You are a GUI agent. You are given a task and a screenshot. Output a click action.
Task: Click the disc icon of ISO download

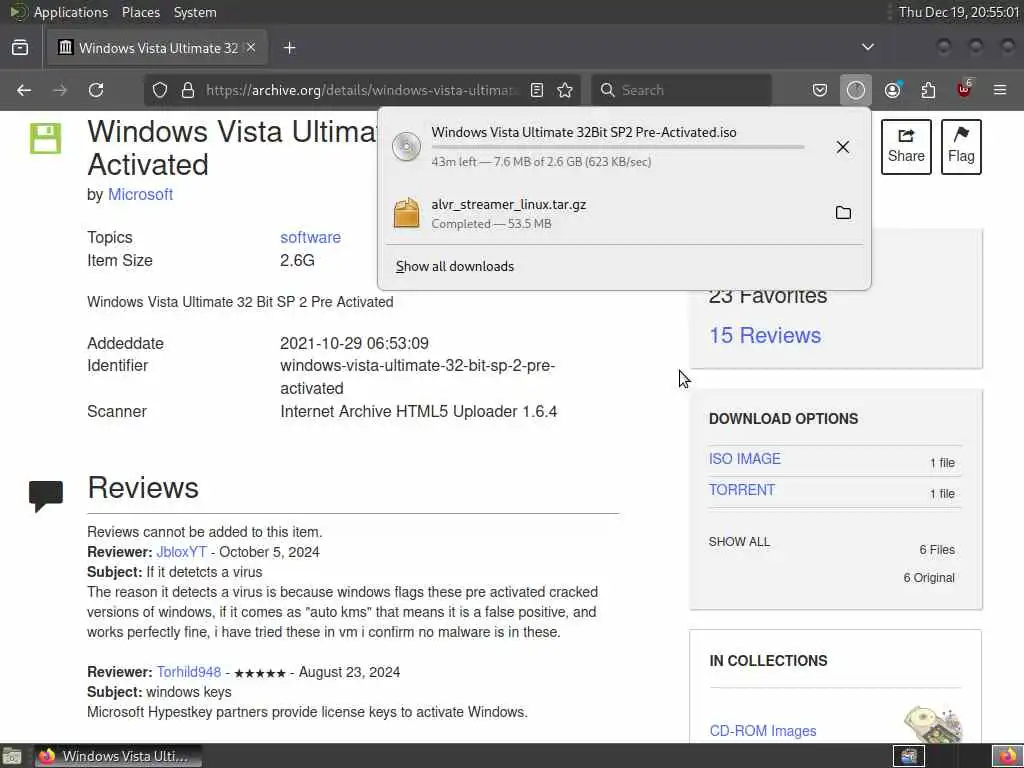tap(406, 147)
